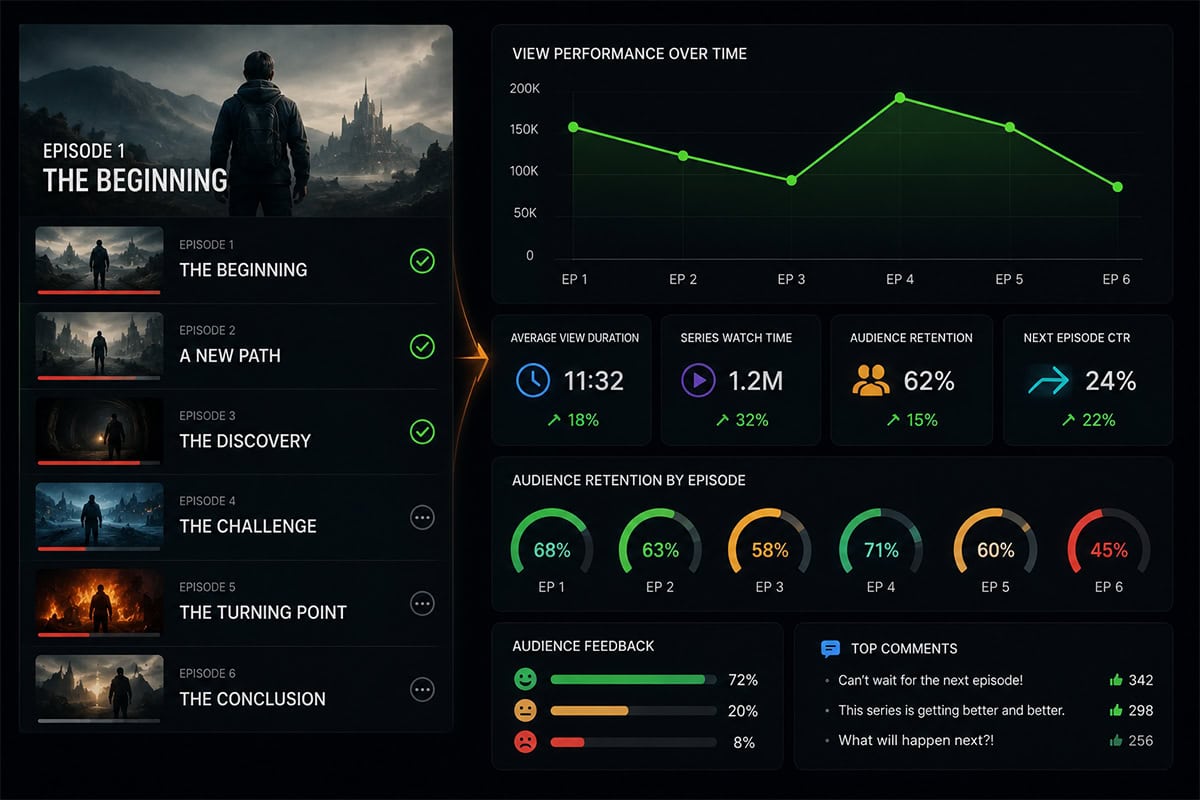Toggle the green checkmark on A New Path
This screenshot has height=800, width=1200.
coord(422,347)
